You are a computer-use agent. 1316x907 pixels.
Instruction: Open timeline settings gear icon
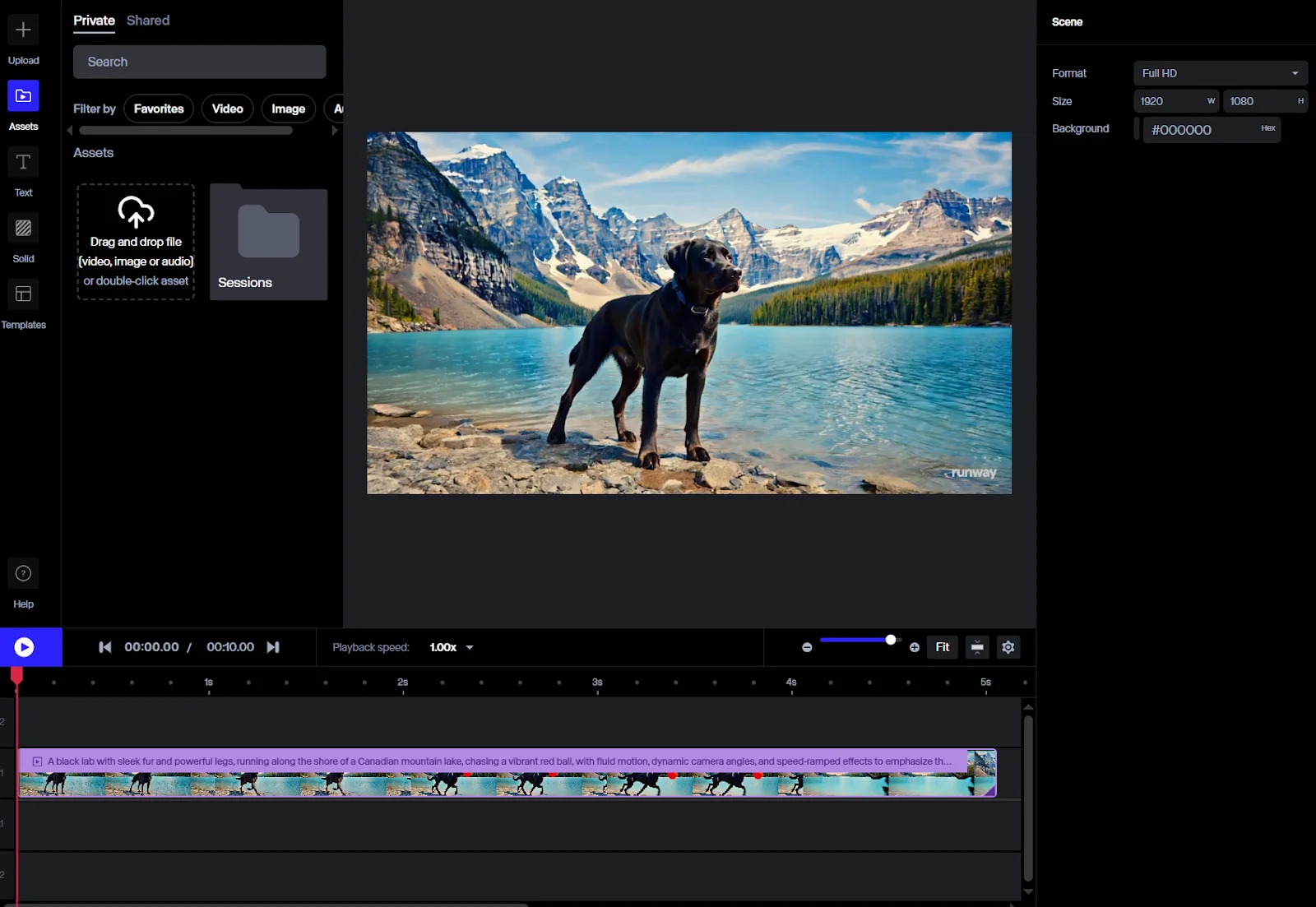point(1008,647)
